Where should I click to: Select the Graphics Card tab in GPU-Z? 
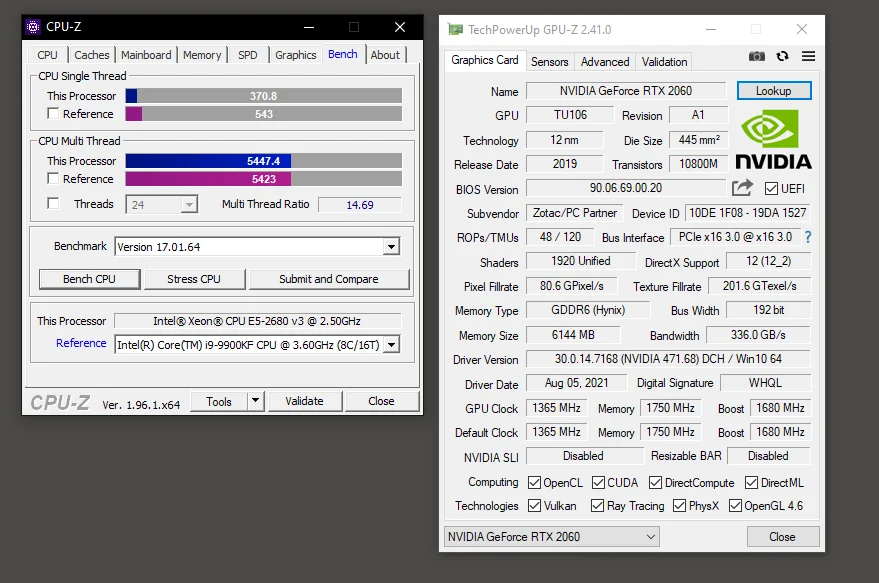pos(485,60)
